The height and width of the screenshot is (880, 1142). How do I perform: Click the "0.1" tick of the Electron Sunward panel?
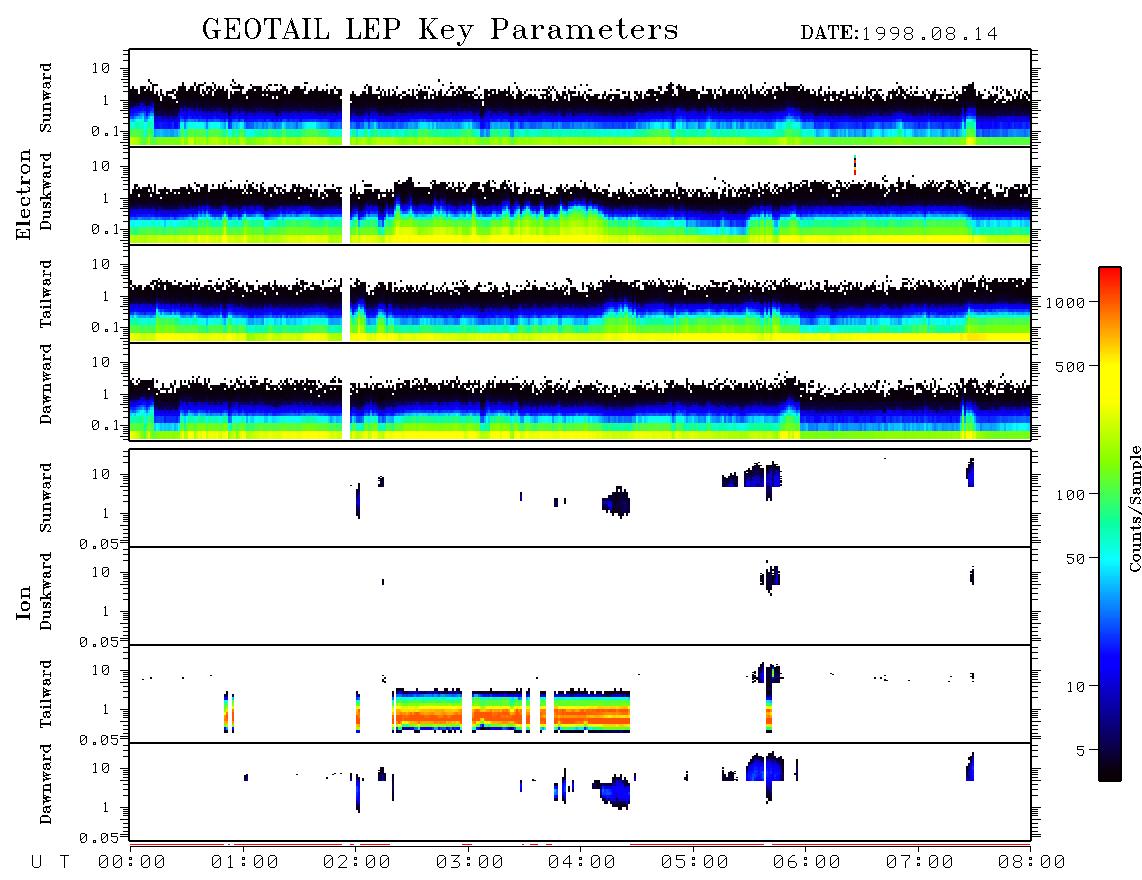pyautogui.click(x=105, y=131)
